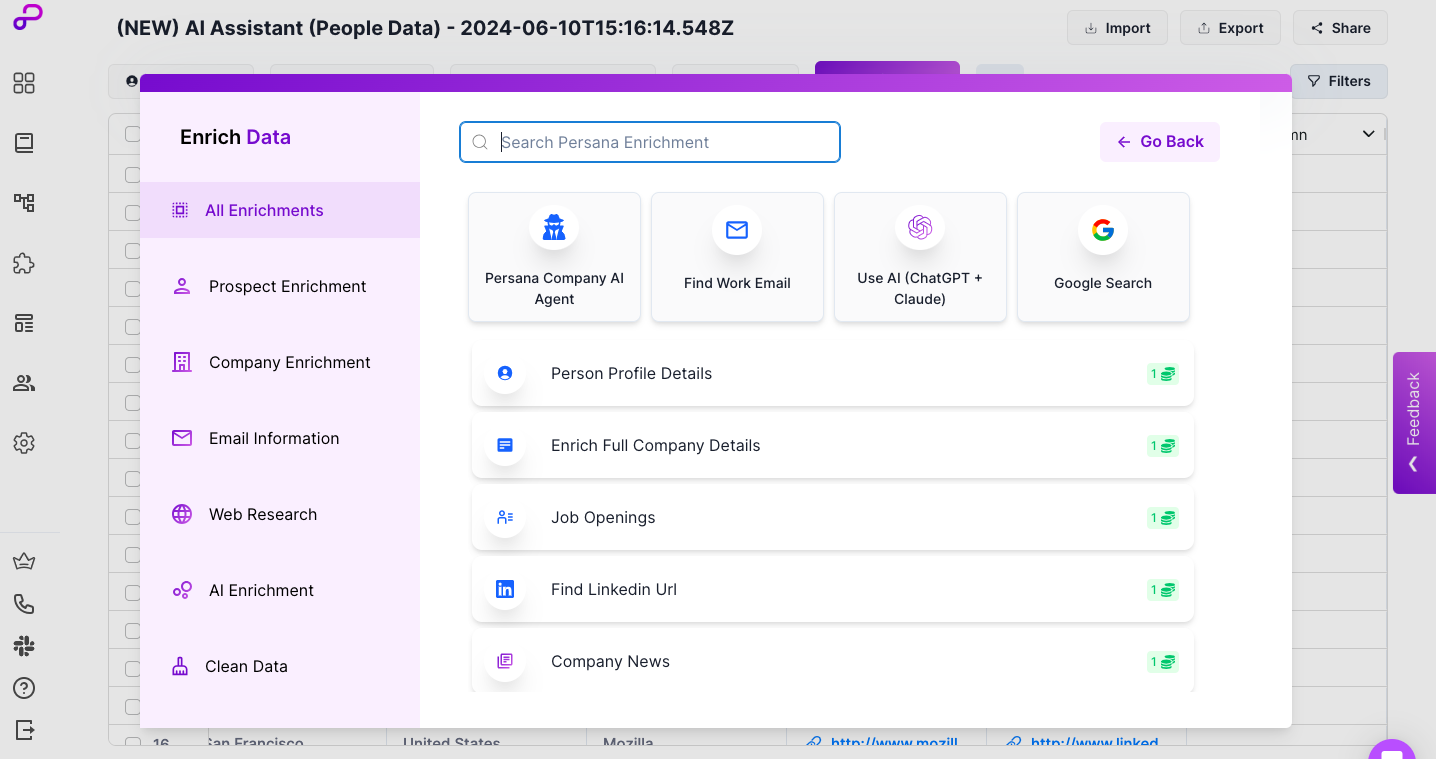Select the Find Work Email envelope icon
The image size is (1436, 759).
click(737, 230)
